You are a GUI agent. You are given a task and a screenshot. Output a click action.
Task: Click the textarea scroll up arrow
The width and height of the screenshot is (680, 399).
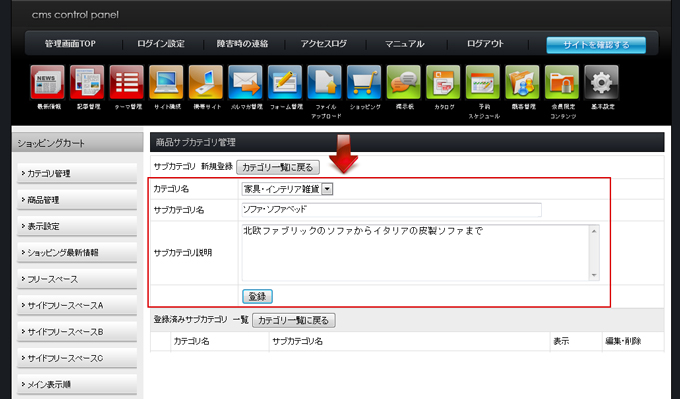594,231
